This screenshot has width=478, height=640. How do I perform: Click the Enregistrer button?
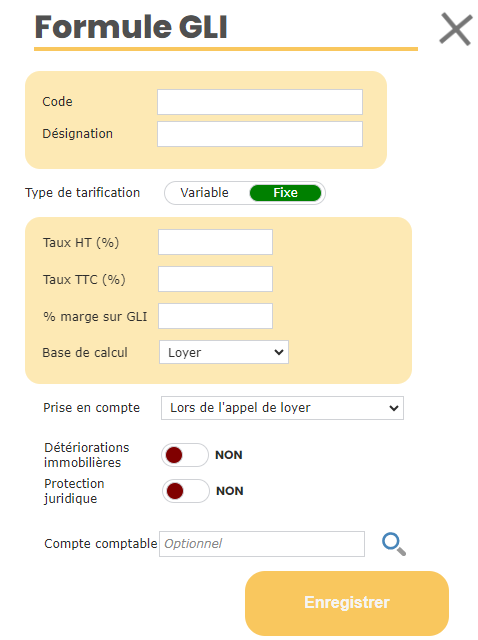347,603
